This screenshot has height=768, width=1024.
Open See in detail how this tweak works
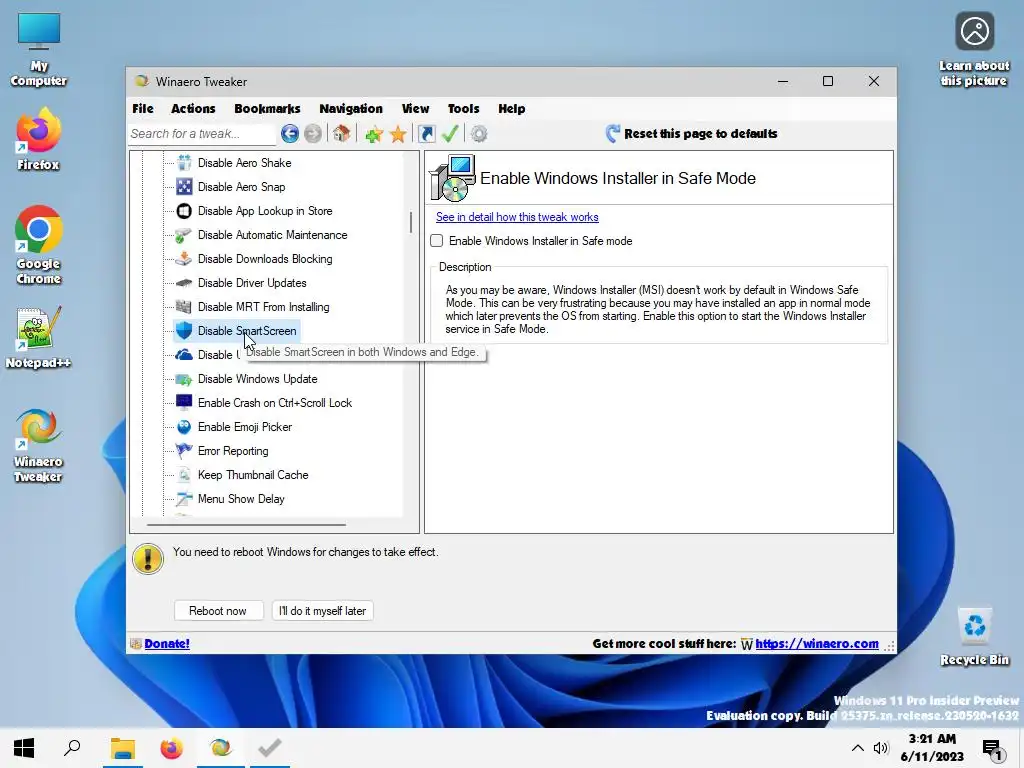coord(517,217)
